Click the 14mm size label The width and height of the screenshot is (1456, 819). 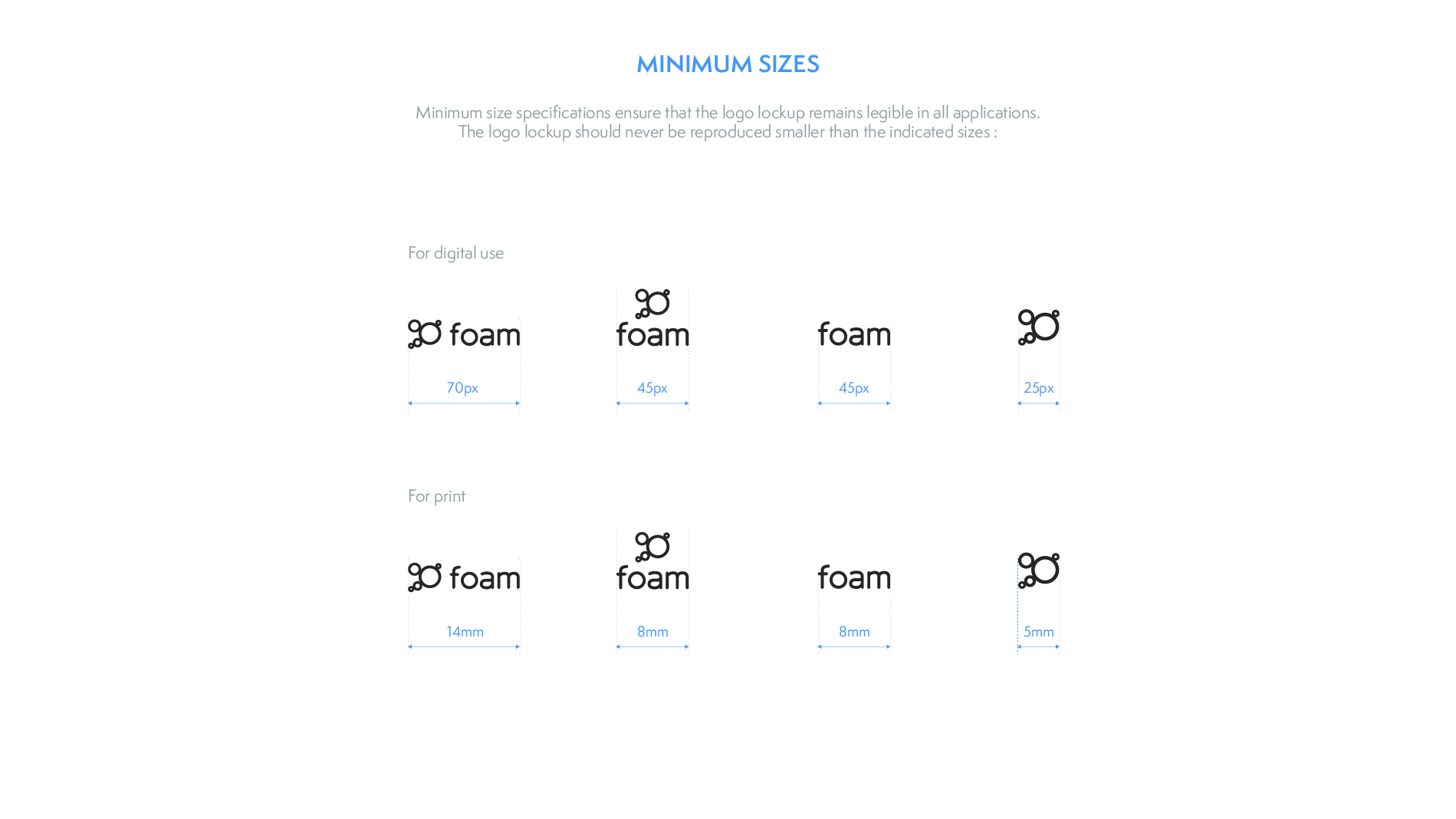click(465, 632)
